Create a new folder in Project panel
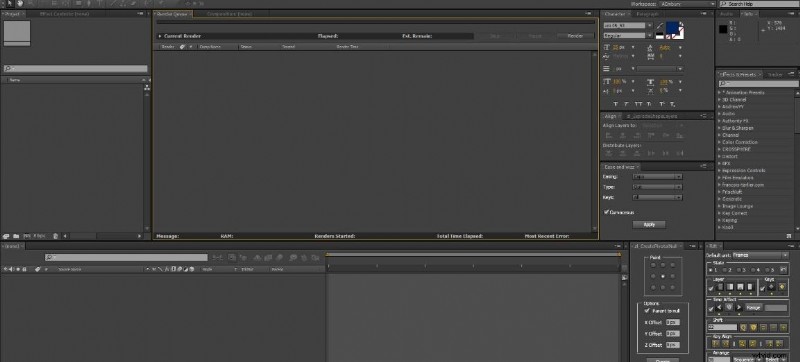Image resolution: width=800 pixels, height=362 pixels. click(x=16, y=236)
